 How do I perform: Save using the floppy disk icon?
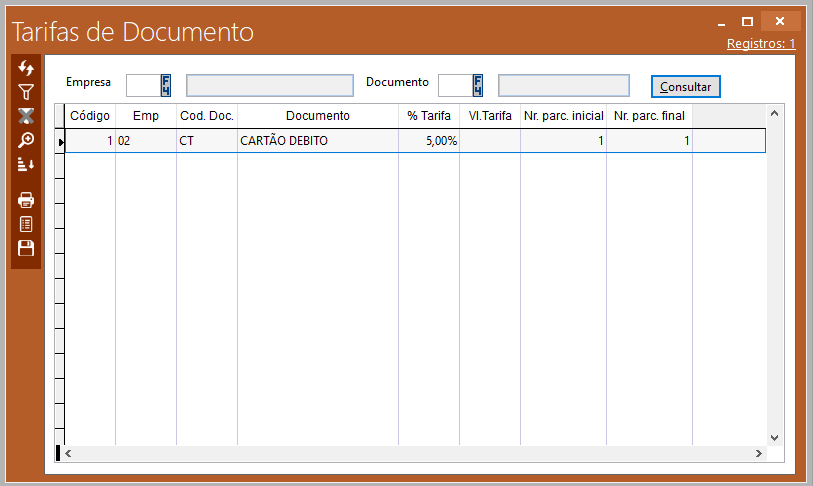tap(26, 248)
